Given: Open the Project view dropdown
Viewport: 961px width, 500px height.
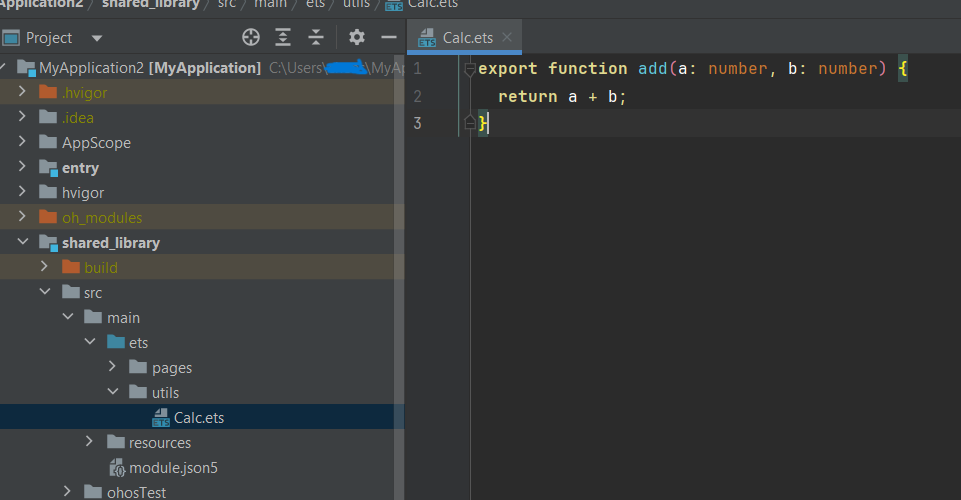Looking at the screenshot, I should tap(97, 38).
